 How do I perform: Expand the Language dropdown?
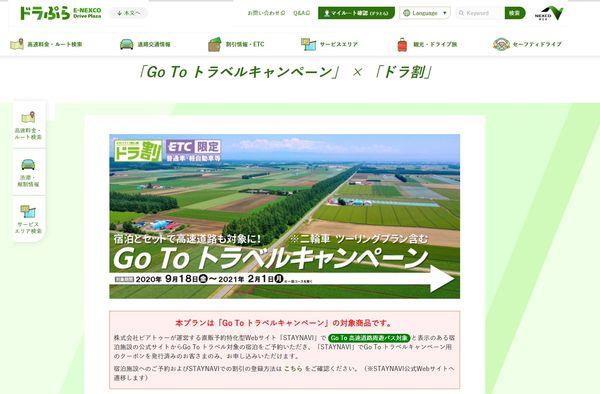coord(425,13)
